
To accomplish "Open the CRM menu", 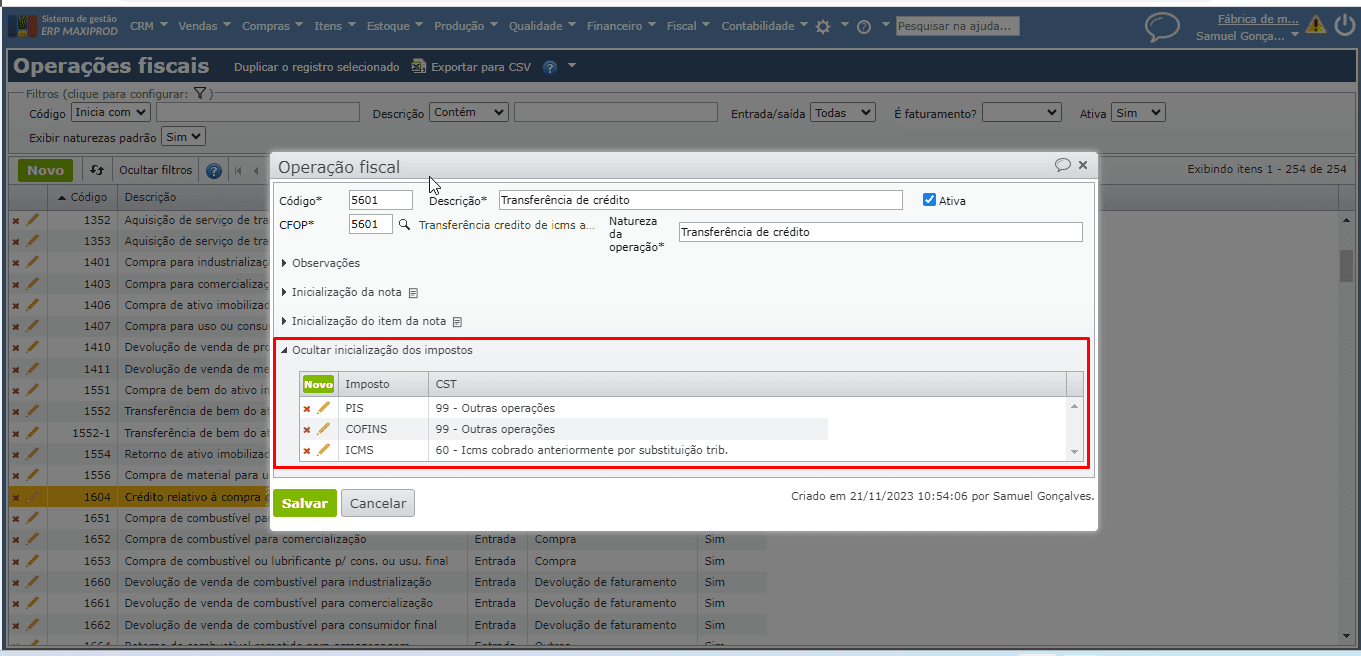I will point(150,26).
